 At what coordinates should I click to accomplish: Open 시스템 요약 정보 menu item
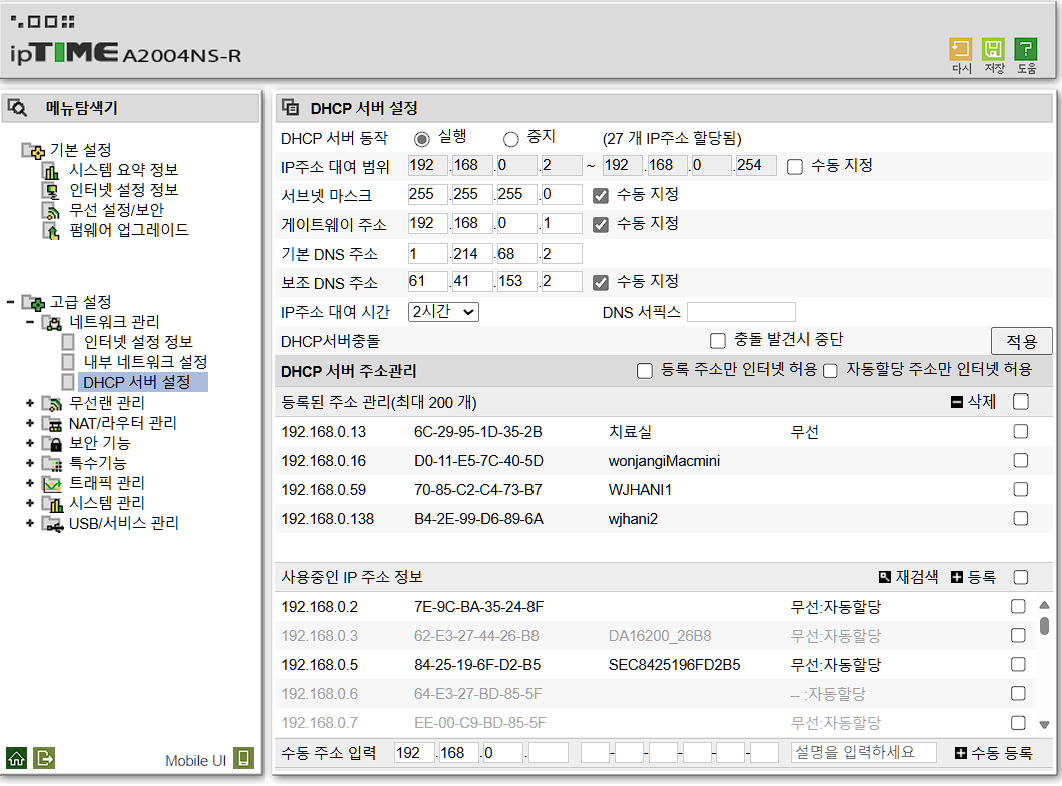(123, 170)
